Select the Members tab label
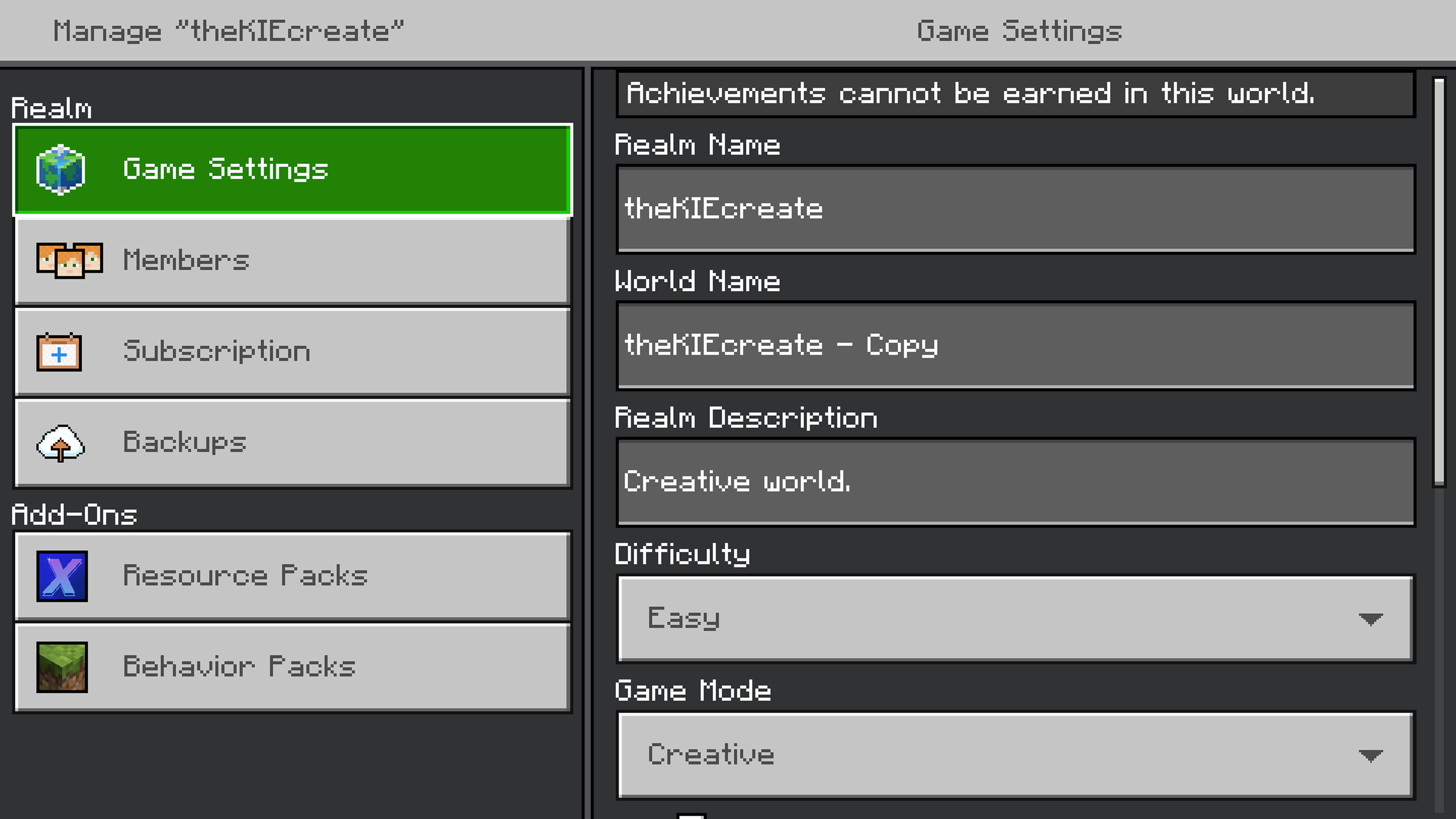 (x=186, y=260)
